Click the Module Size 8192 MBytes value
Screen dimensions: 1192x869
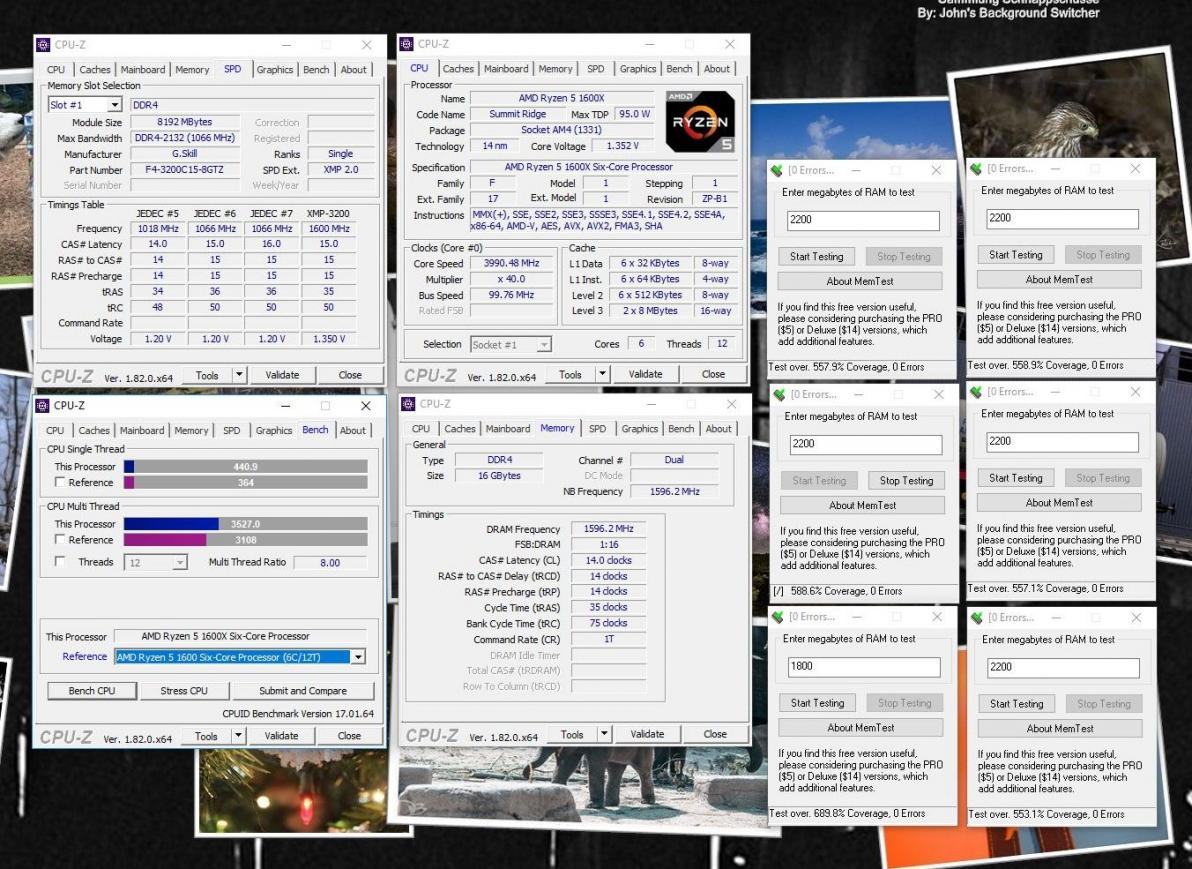185,122
